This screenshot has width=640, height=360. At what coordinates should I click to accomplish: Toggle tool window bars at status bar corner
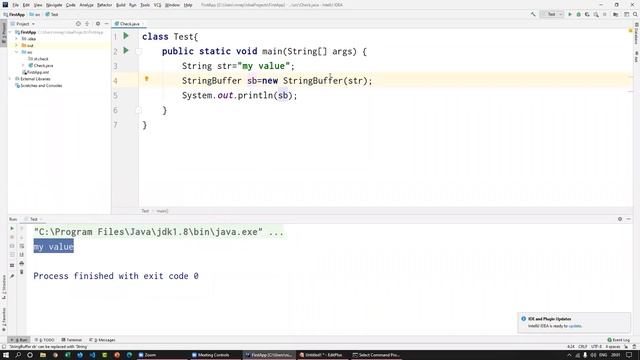click(4, 347)
